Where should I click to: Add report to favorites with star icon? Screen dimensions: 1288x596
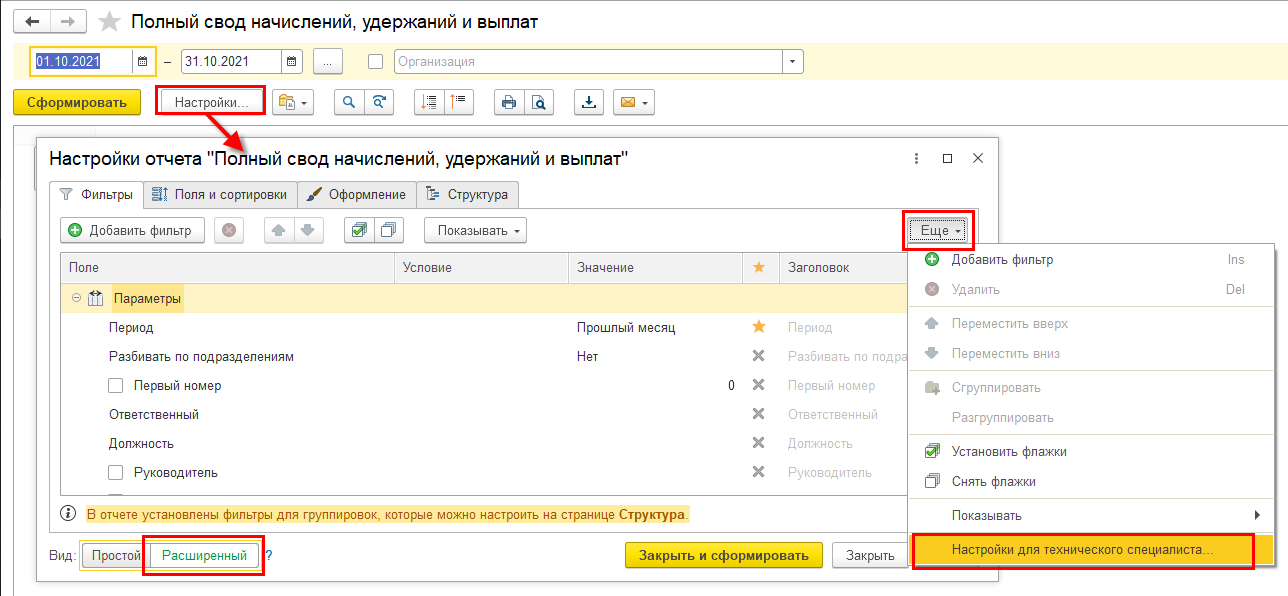click(x=111, y=22)
